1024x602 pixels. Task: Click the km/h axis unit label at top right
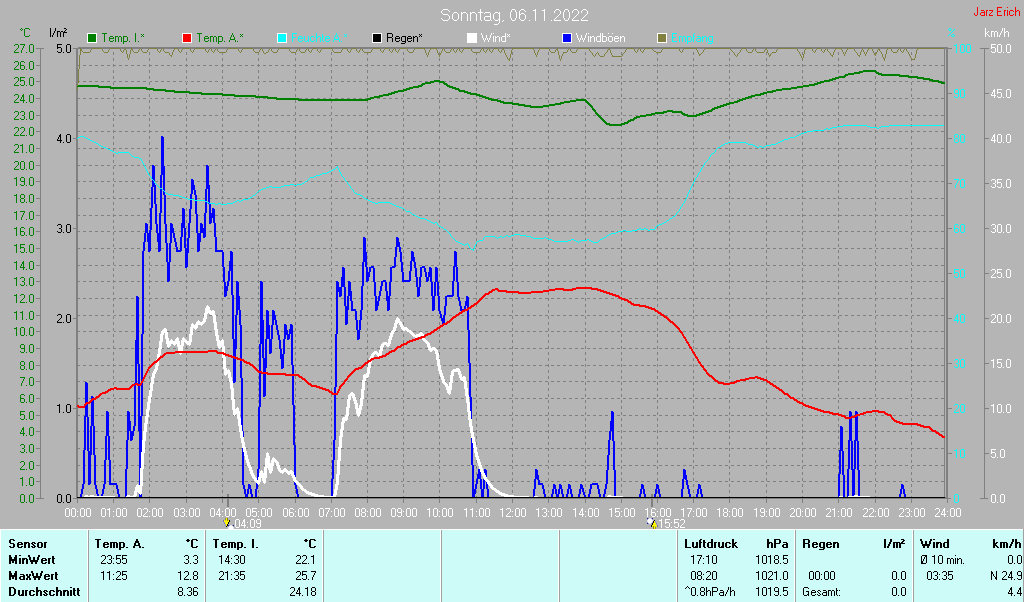click(x=996, y=33)
